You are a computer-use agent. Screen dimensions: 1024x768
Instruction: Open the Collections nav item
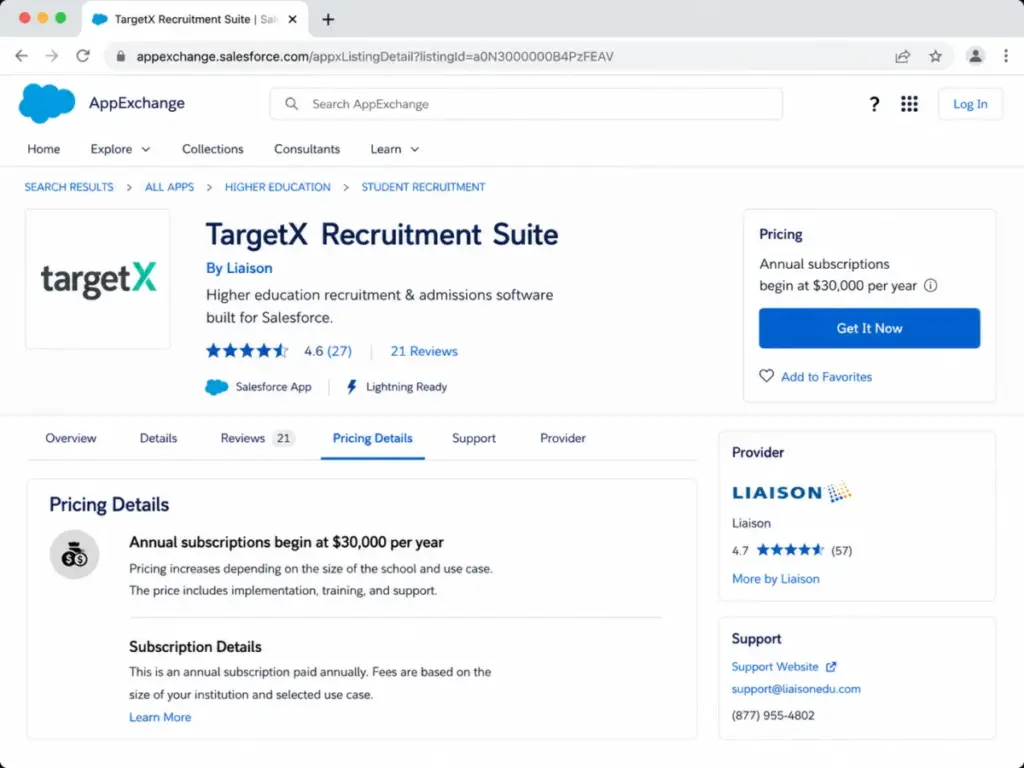212,150
